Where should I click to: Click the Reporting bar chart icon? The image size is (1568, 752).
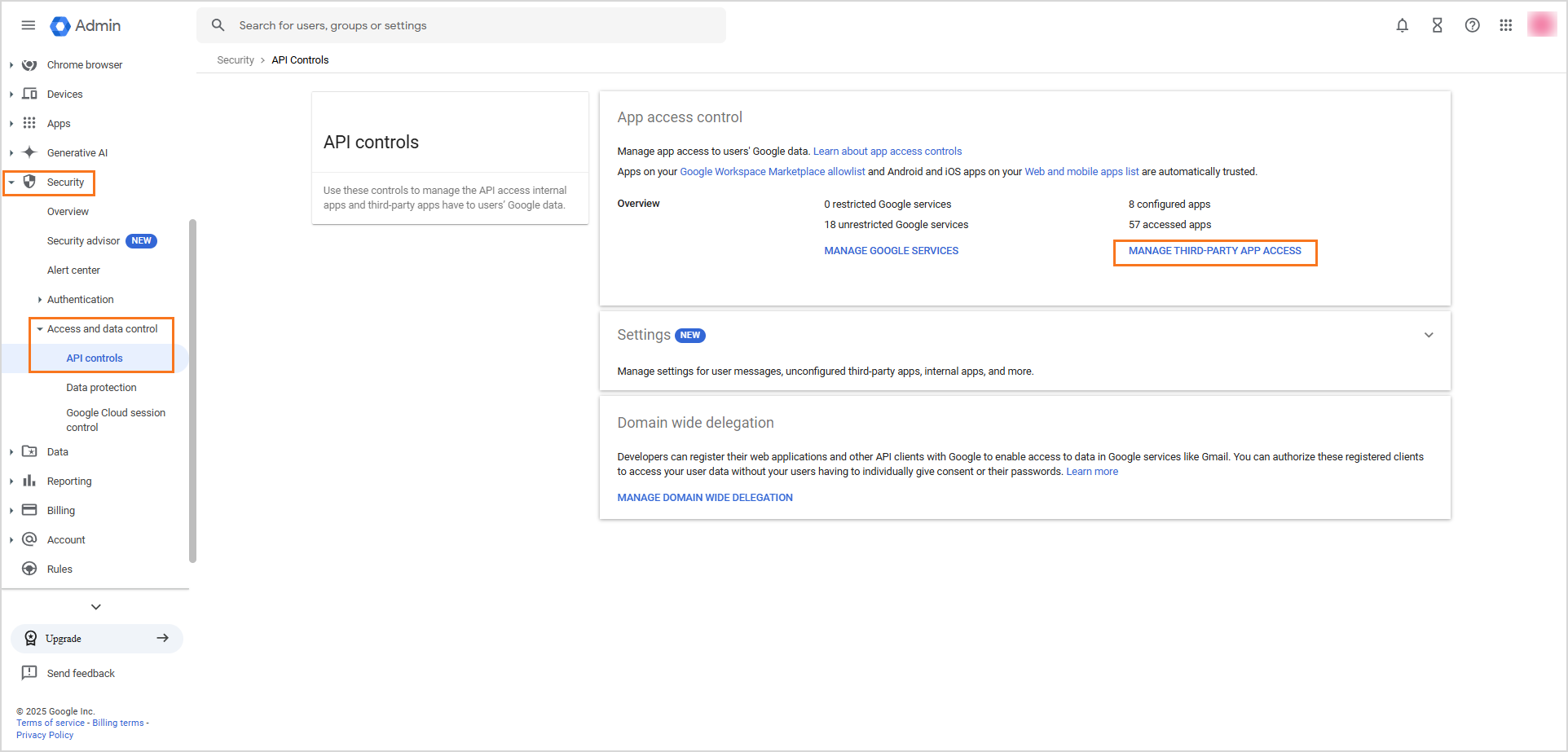29,481
